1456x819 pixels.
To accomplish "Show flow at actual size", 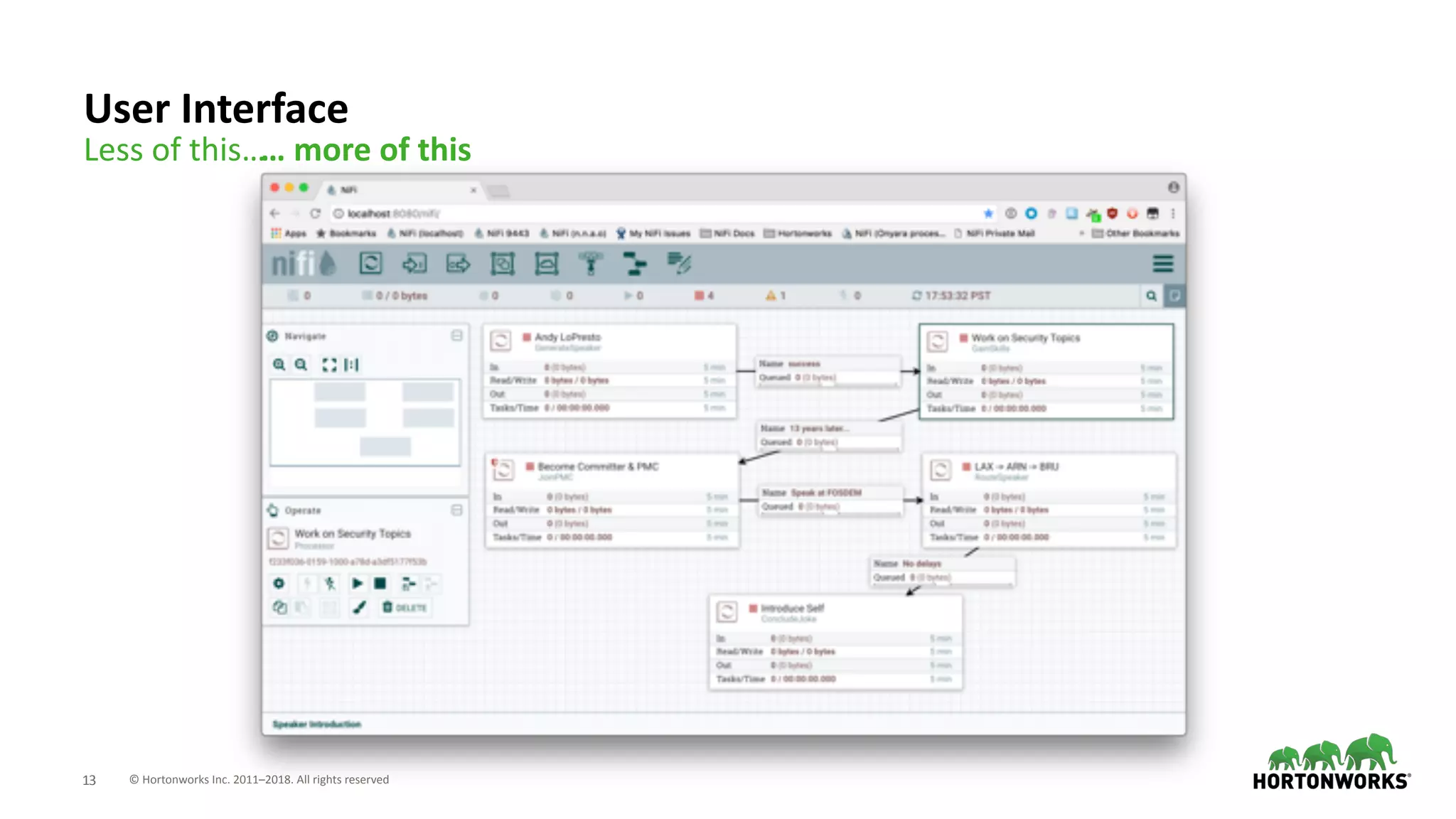I will coord(351,365).
